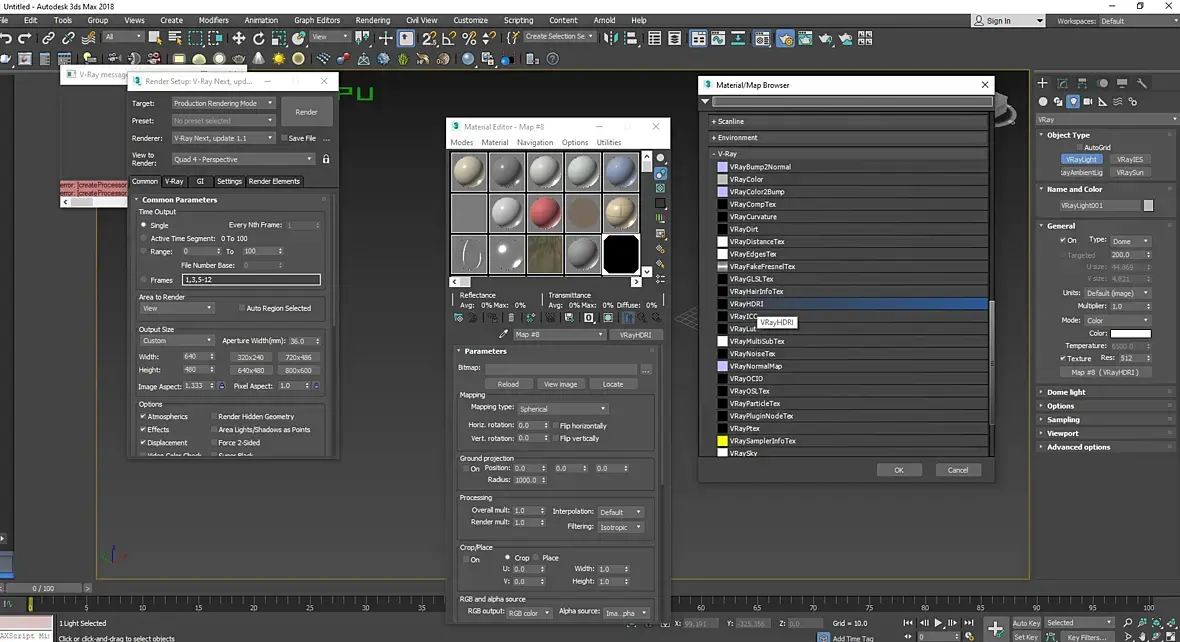
Task: Click the eyedropper pick-material icon
Action: 504,335
